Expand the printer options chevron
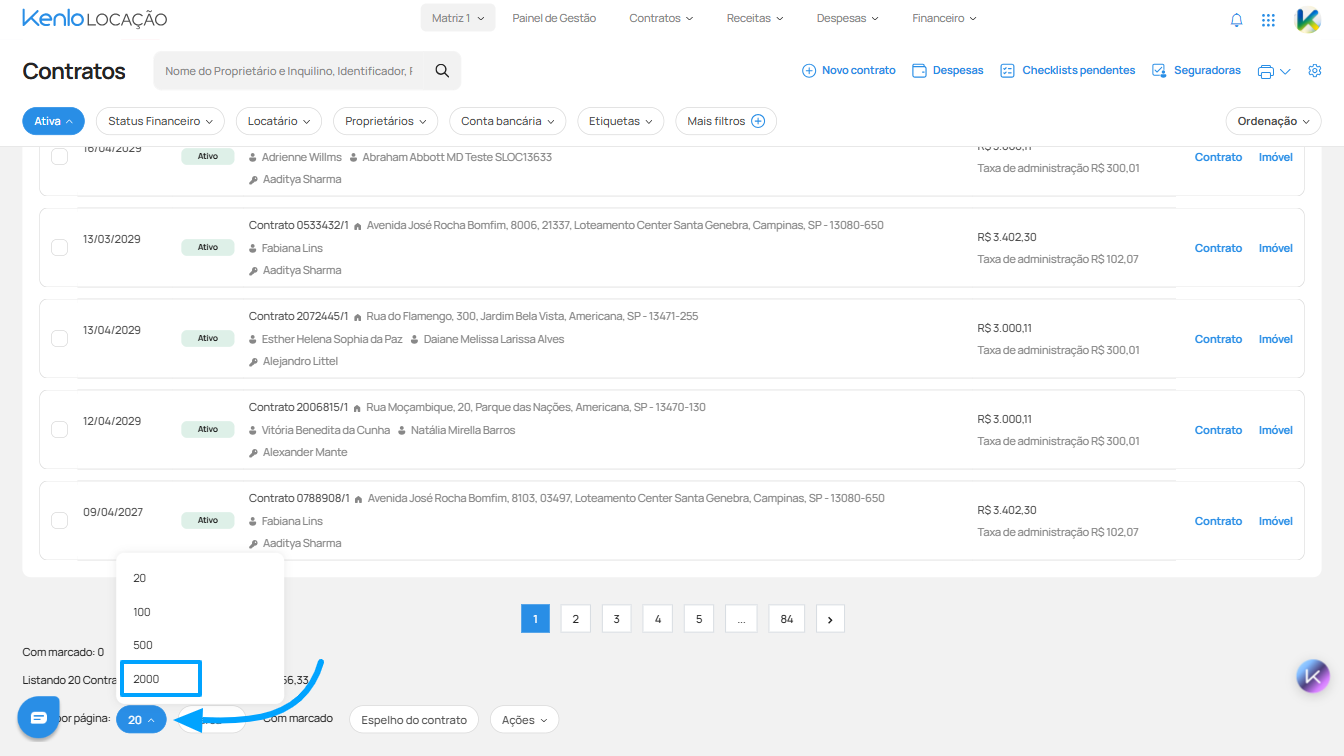The width and height of the screenshot is (1344, 756). 1286,72
